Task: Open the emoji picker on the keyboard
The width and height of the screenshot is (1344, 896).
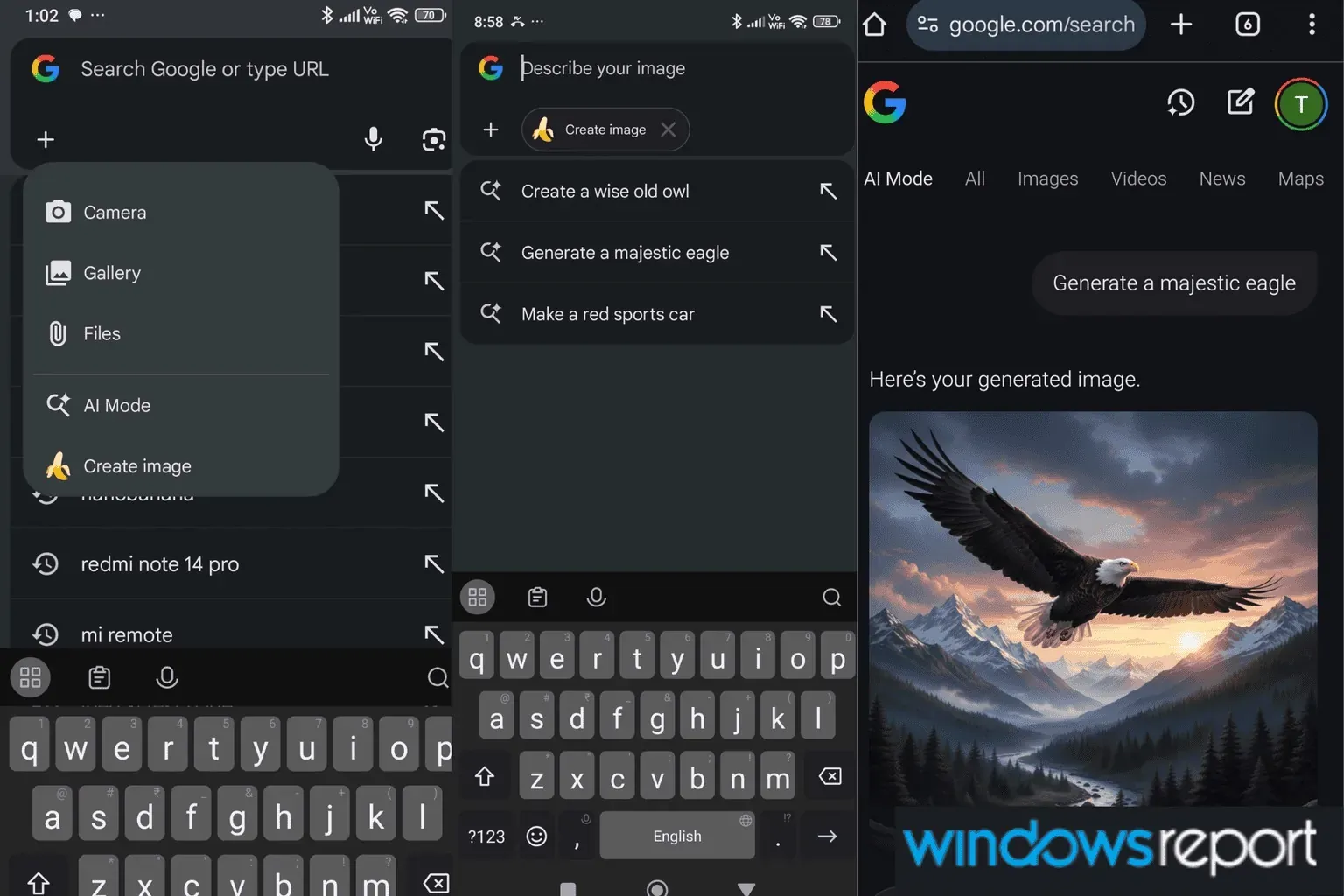Action: [x=536, y=836]
